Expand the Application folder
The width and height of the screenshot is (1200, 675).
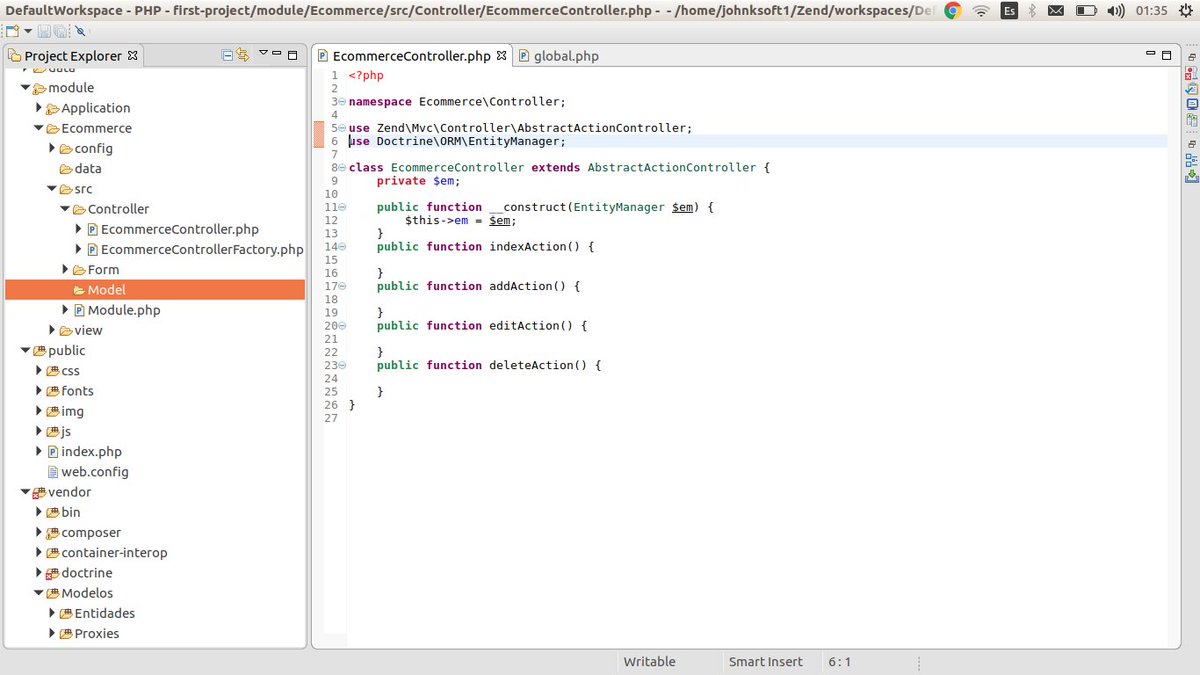pyautogui.click(x=39, y=108)
